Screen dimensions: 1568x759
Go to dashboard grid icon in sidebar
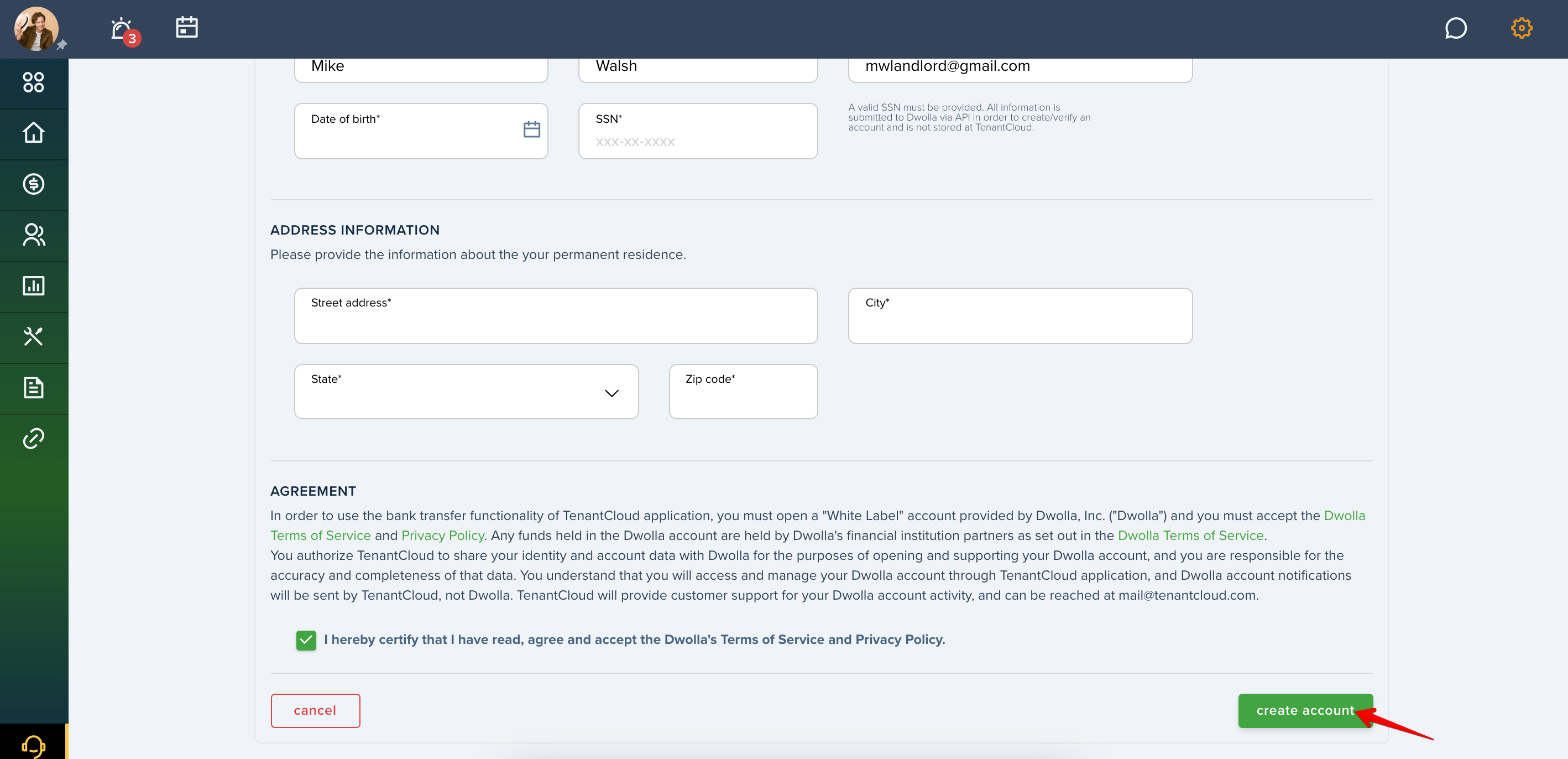point(34,82)
